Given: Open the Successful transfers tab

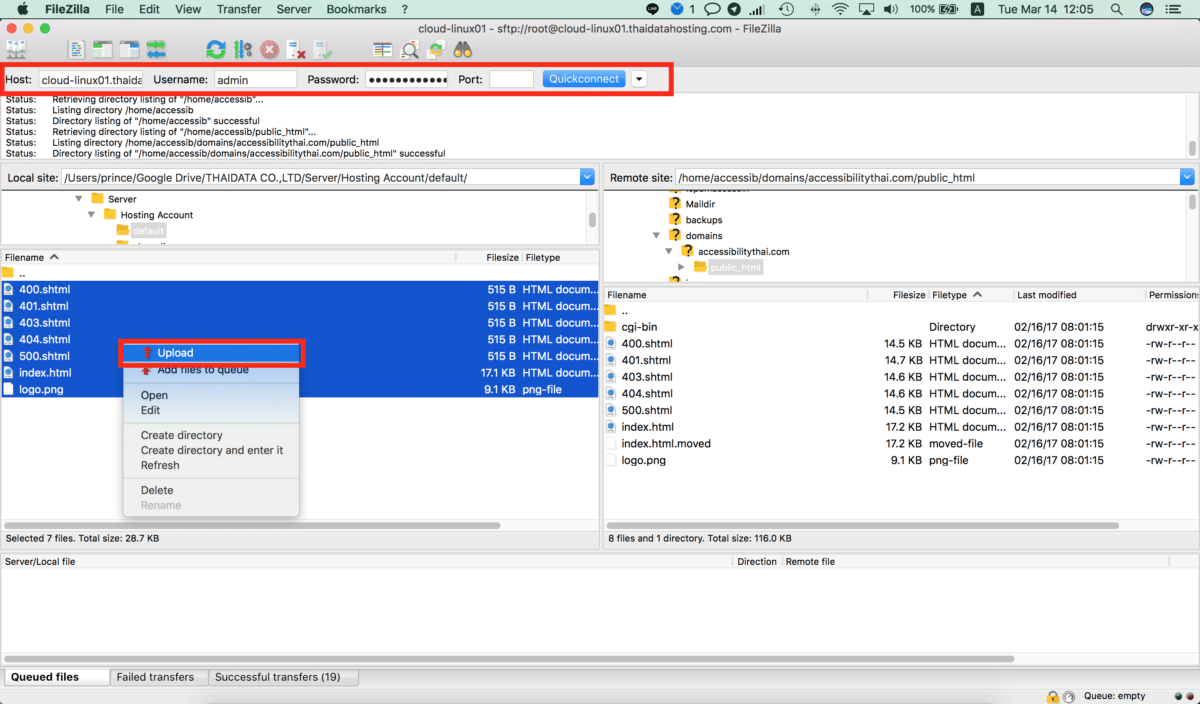Looking at the screenshot, I should pyautogui.click(x=284, y=677).
